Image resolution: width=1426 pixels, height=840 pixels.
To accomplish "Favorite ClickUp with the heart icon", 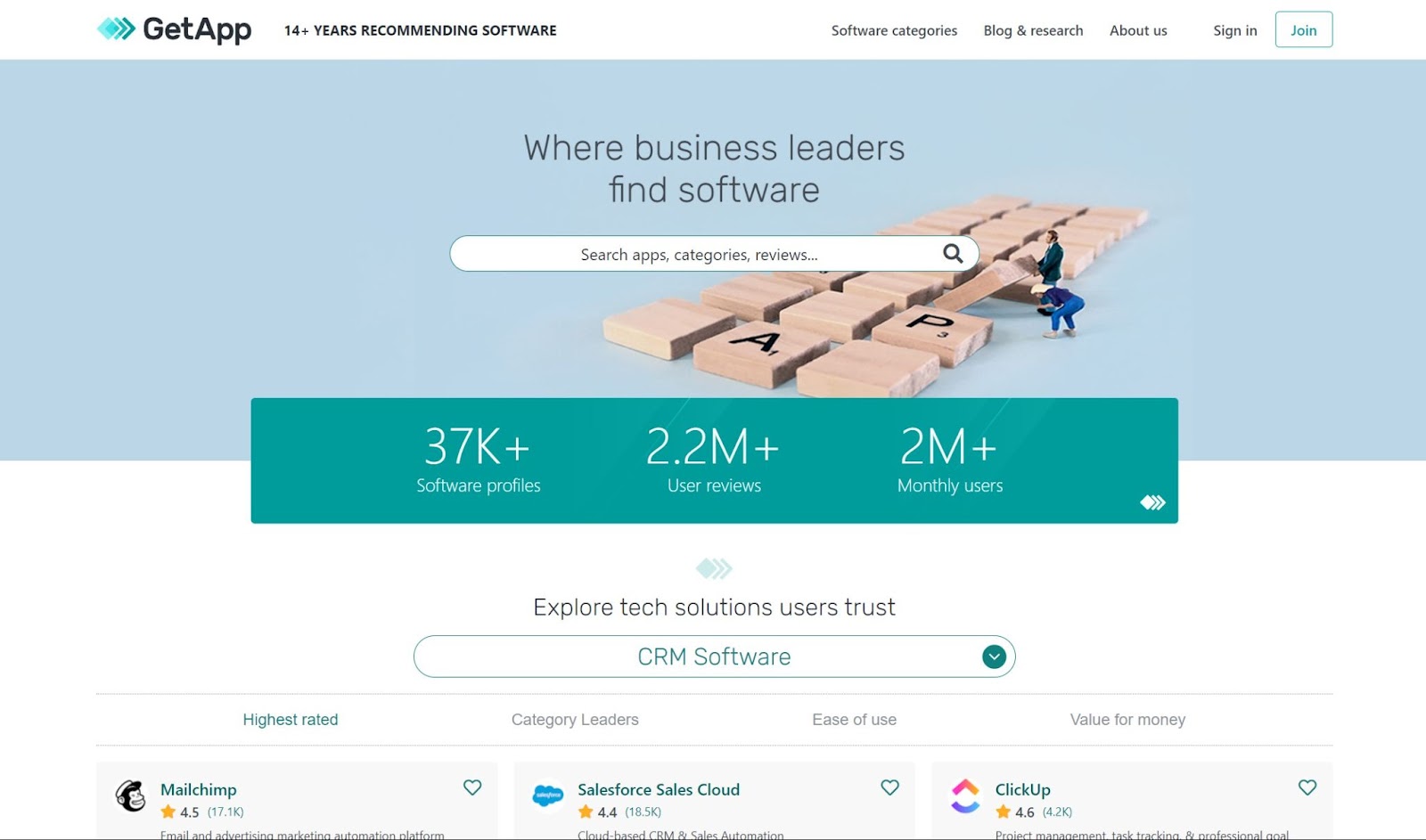I will click(x=1307, y=787).
